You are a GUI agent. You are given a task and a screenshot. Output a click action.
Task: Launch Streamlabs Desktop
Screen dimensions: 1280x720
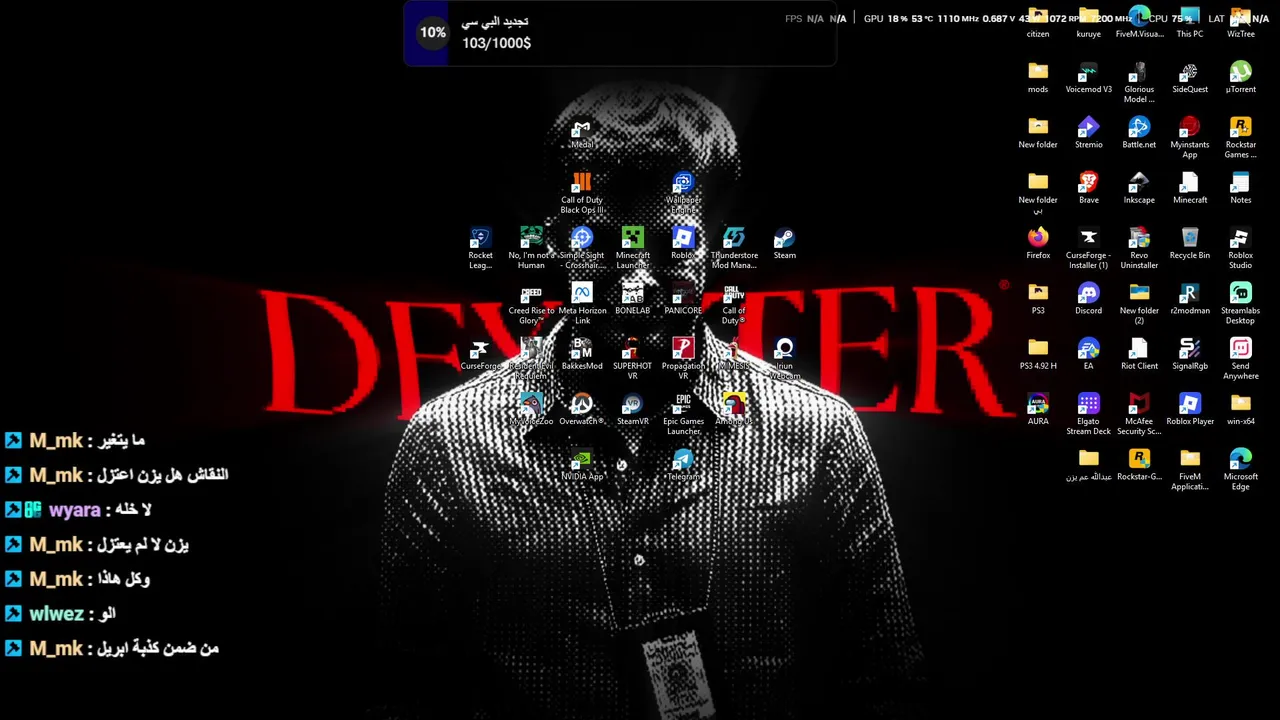click(1240, 304)
